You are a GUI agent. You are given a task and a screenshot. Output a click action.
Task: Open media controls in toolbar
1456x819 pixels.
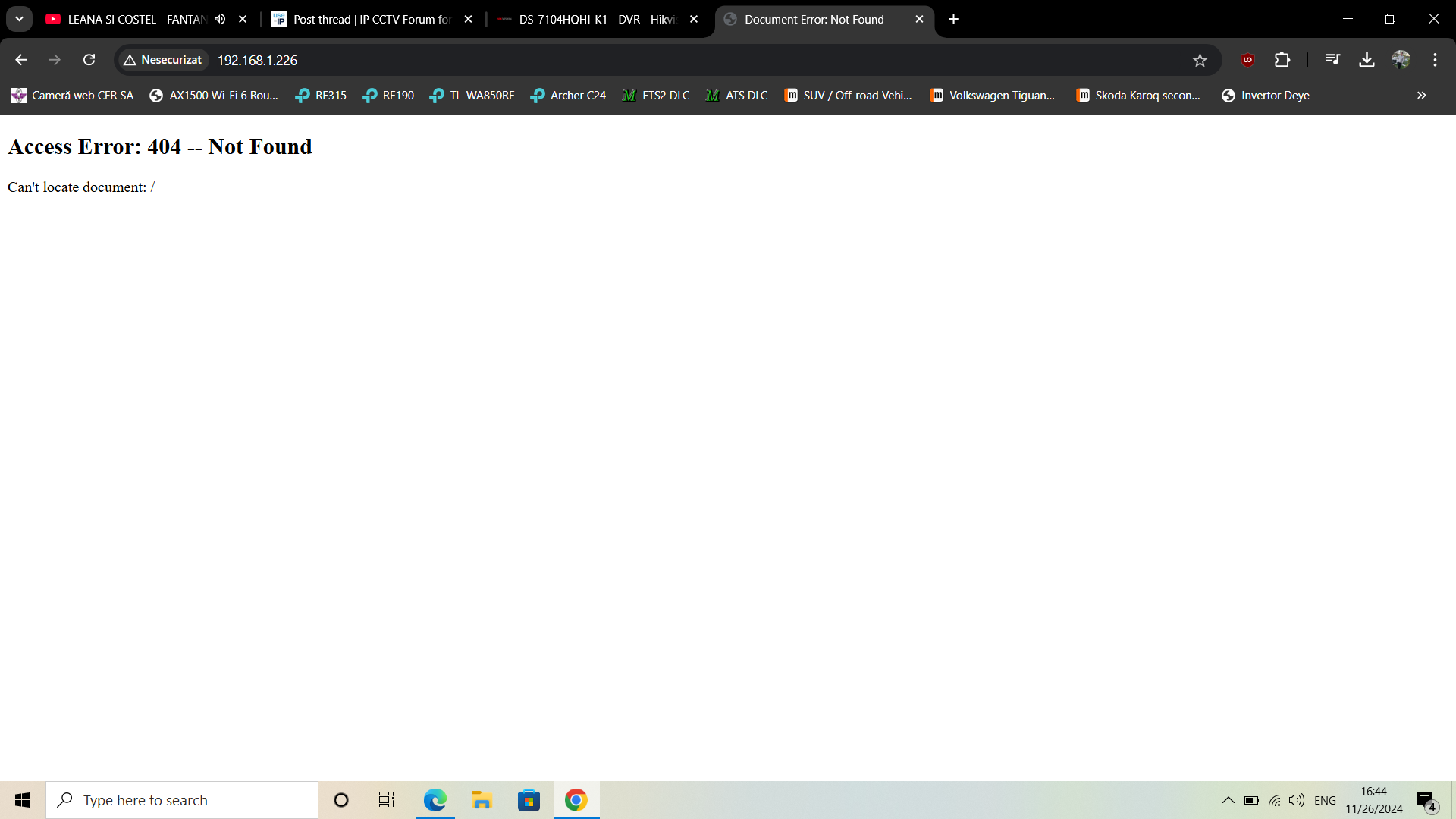coord(1332,60)
